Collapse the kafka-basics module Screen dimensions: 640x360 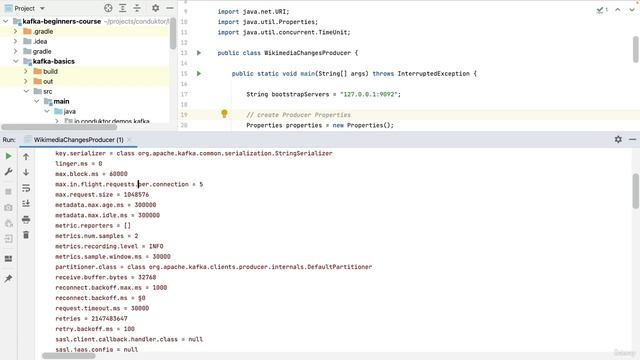16,61
